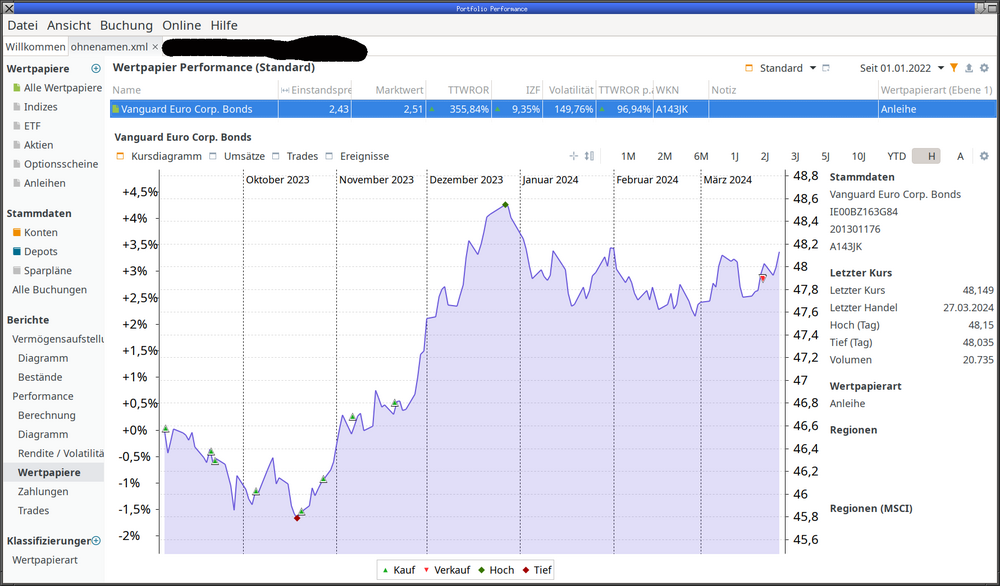Select the YTD chart period
Image resolution: width=1000 pixels, height=586 pixels.
tap(896, 156)
